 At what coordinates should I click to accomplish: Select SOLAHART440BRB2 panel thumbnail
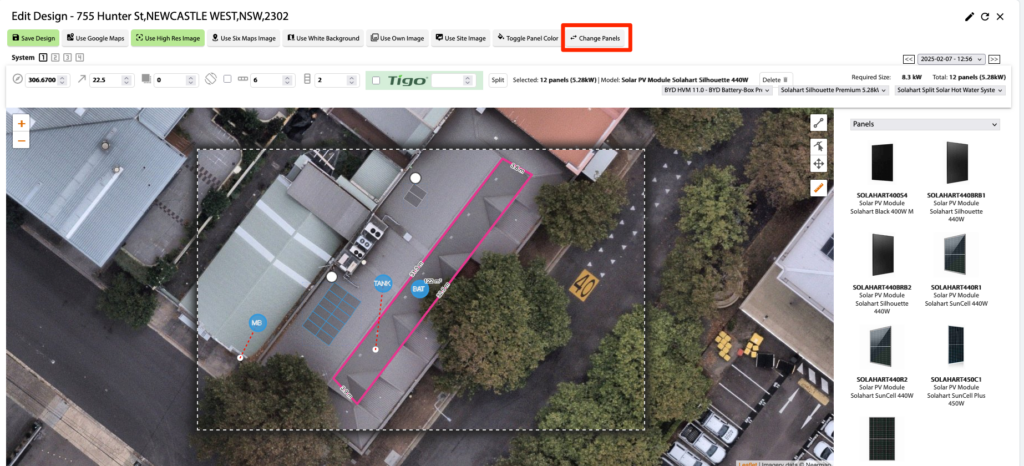882,255
